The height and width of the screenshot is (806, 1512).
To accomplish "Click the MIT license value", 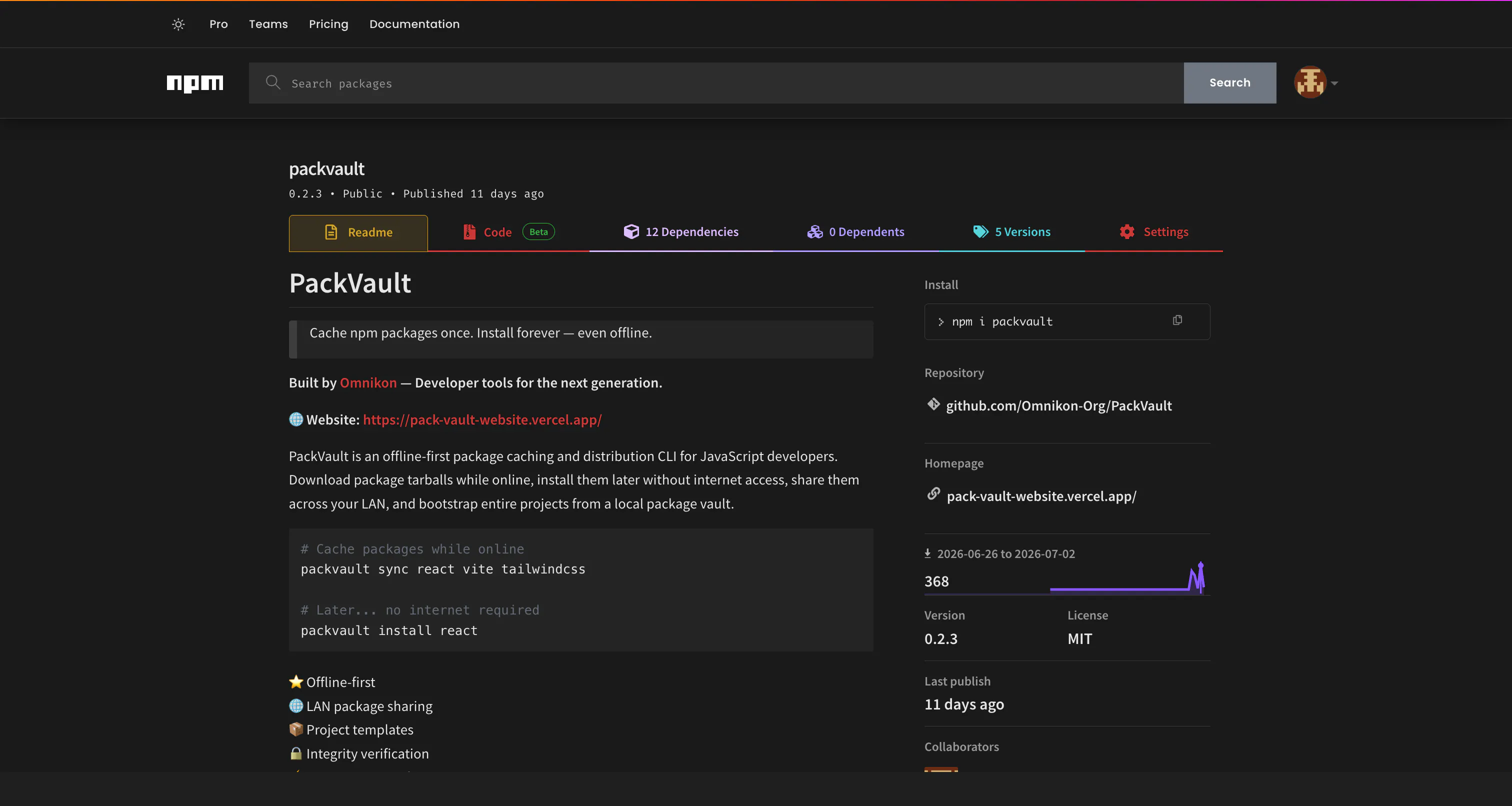I will [x=1079, y=638].
